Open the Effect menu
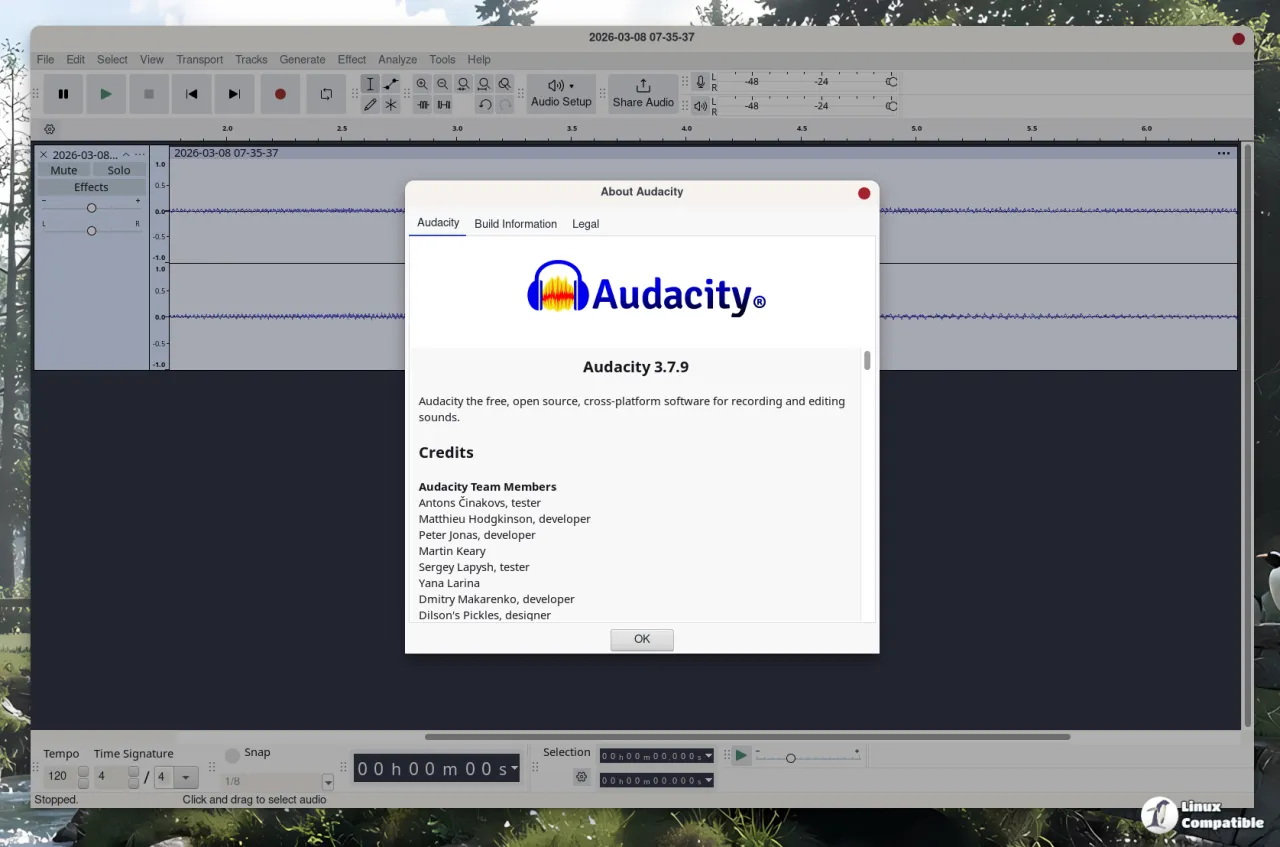1280x847 pixels. click(352, 60)
